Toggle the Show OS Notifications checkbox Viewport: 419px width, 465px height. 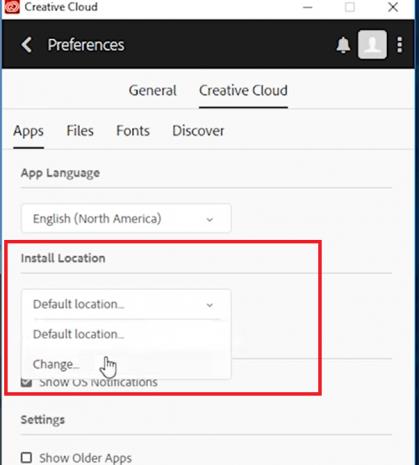[x=26, y=382]
